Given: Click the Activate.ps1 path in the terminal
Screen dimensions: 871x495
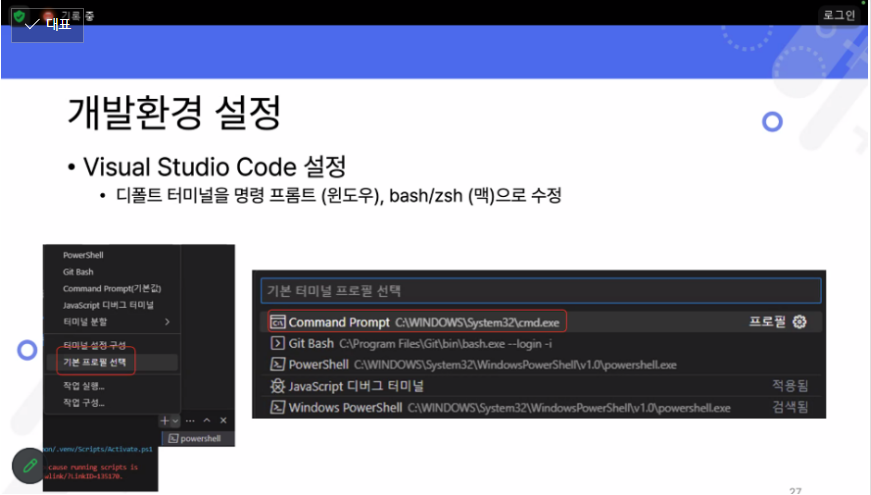Looking at the screenshot, I should coord(99,449).
